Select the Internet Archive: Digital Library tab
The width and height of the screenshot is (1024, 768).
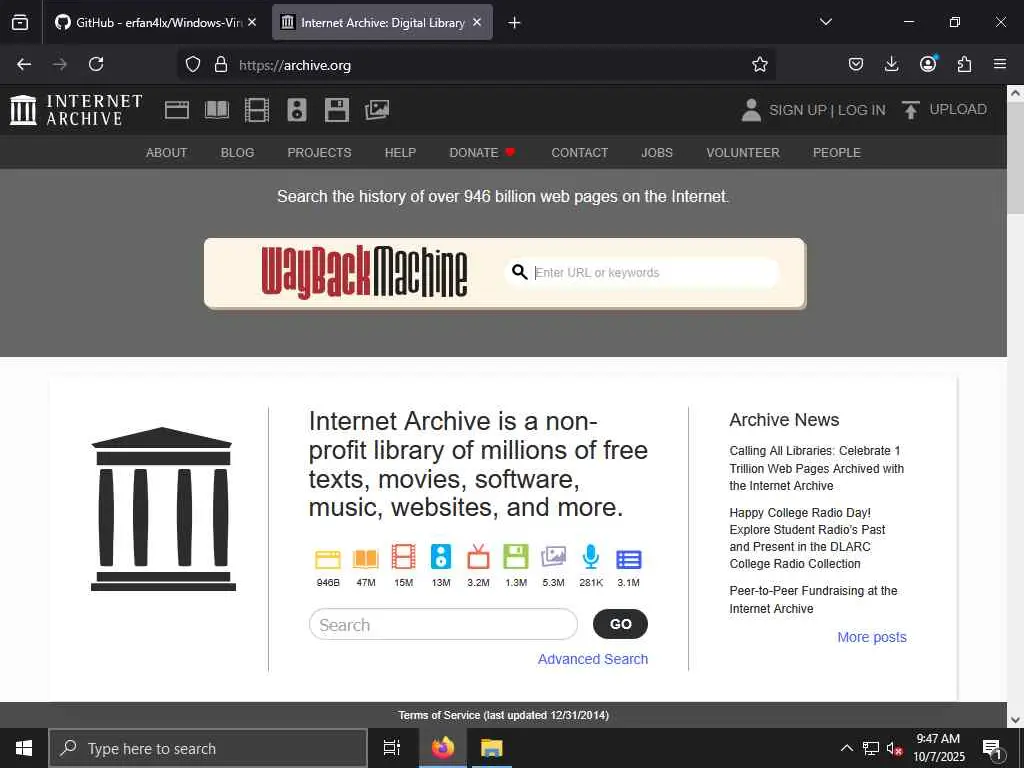[x=382, y=22]
